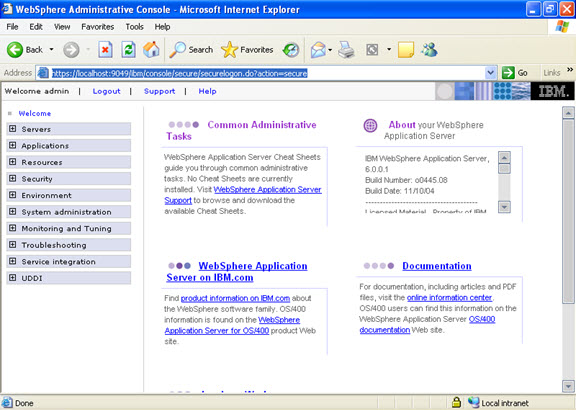Open the Edit menu

36,27
